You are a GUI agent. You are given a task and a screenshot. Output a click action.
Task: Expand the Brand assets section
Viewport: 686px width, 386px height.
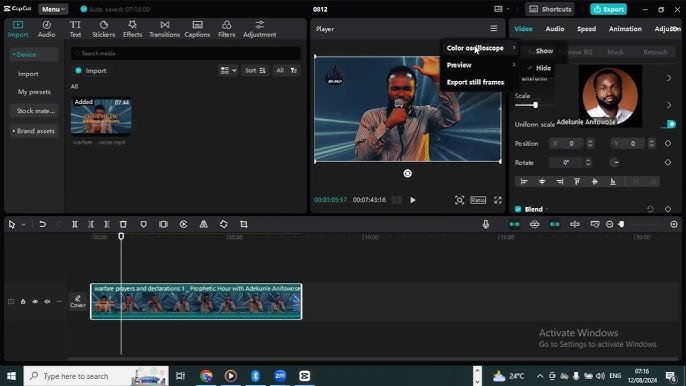click(34, 131)
